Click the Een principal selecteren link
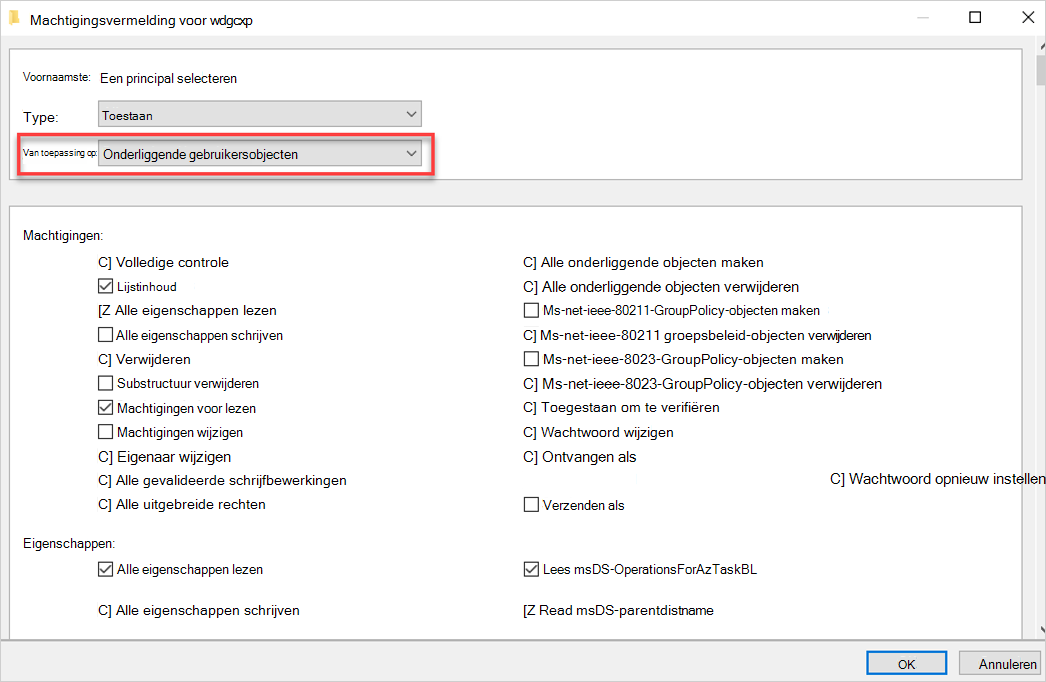The height and width of the screenshot is (682, 1046). point(168,78)
